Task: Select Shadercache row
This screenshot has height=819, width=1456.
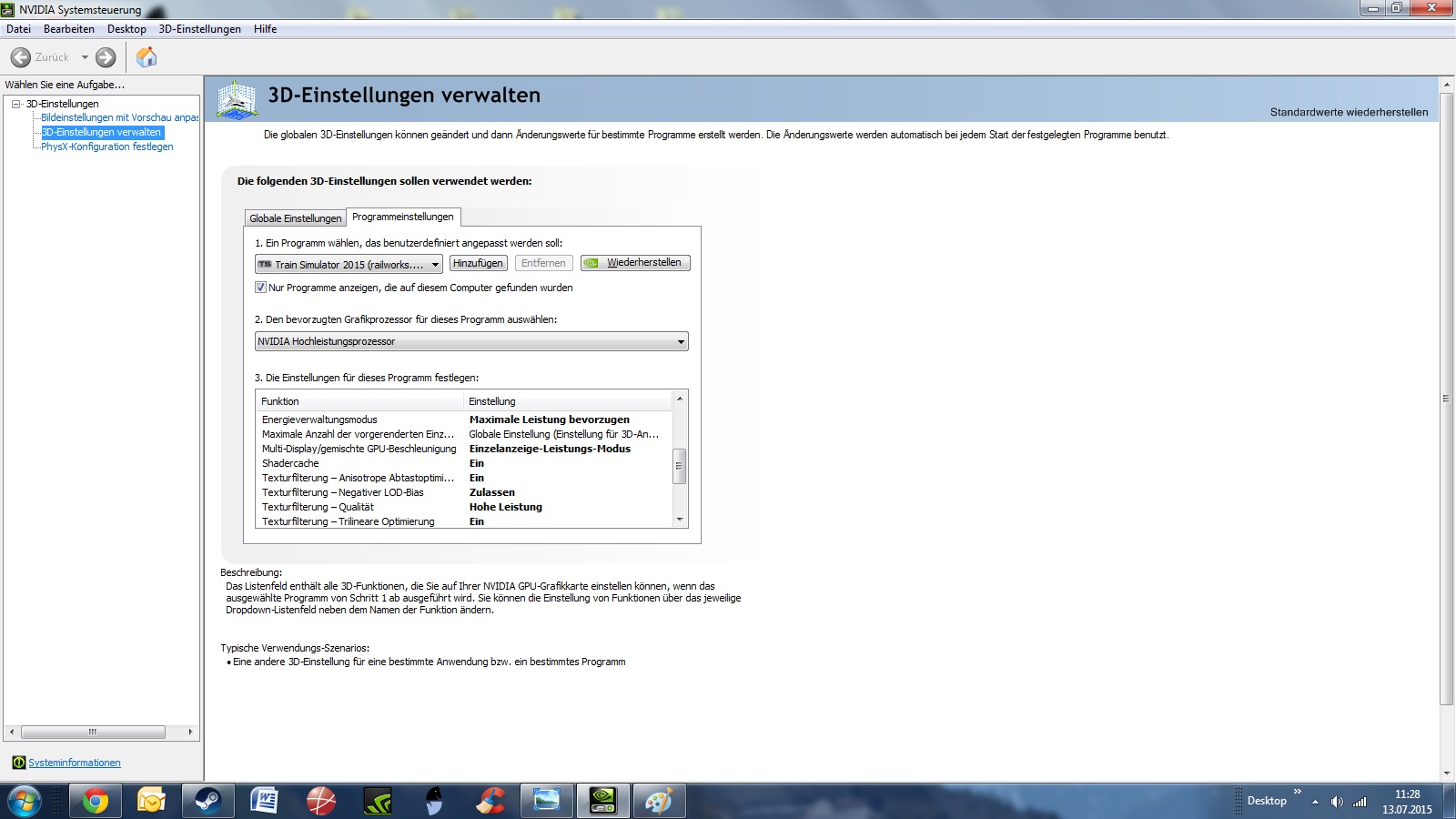Action: (464, 463)
